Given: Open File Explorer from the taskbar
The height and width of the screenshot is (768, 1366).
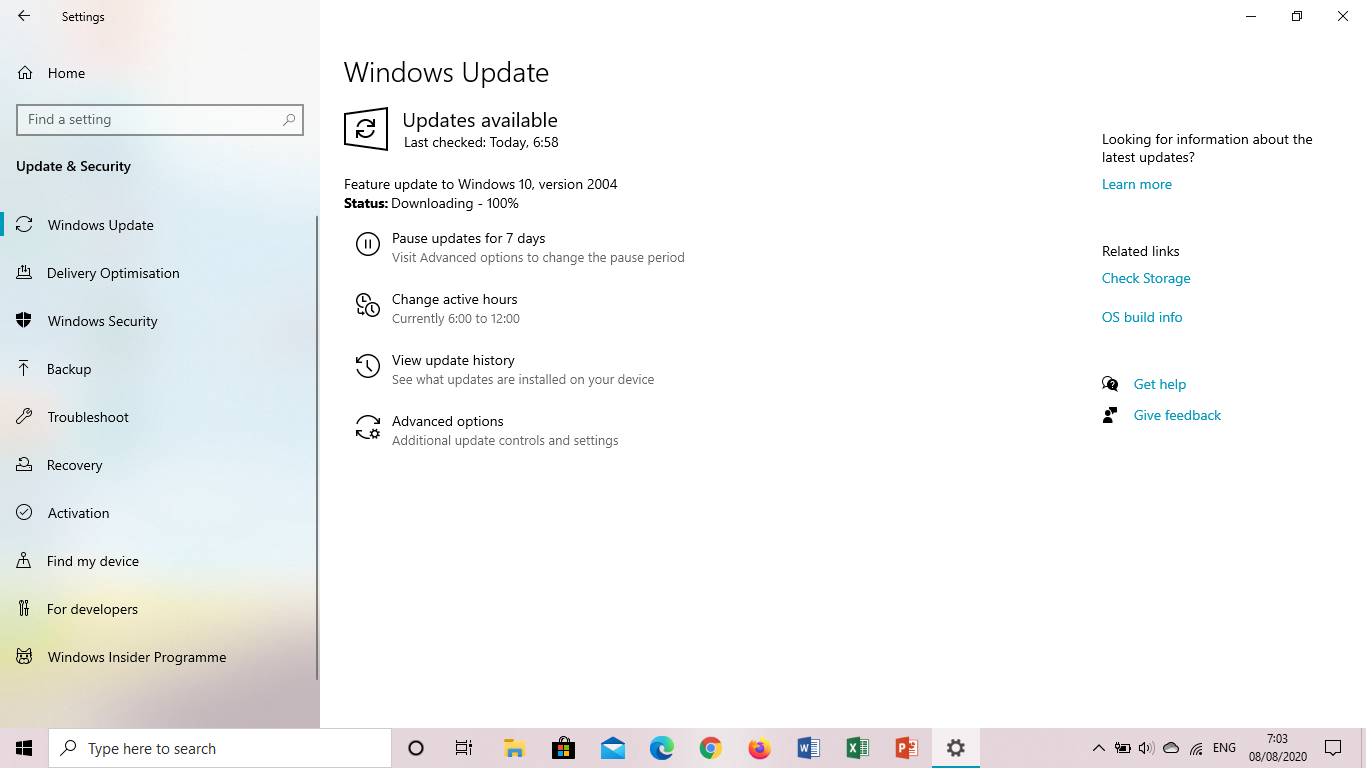Looking at the screenshot, I should pyautogui.click(x=514, y=748).
